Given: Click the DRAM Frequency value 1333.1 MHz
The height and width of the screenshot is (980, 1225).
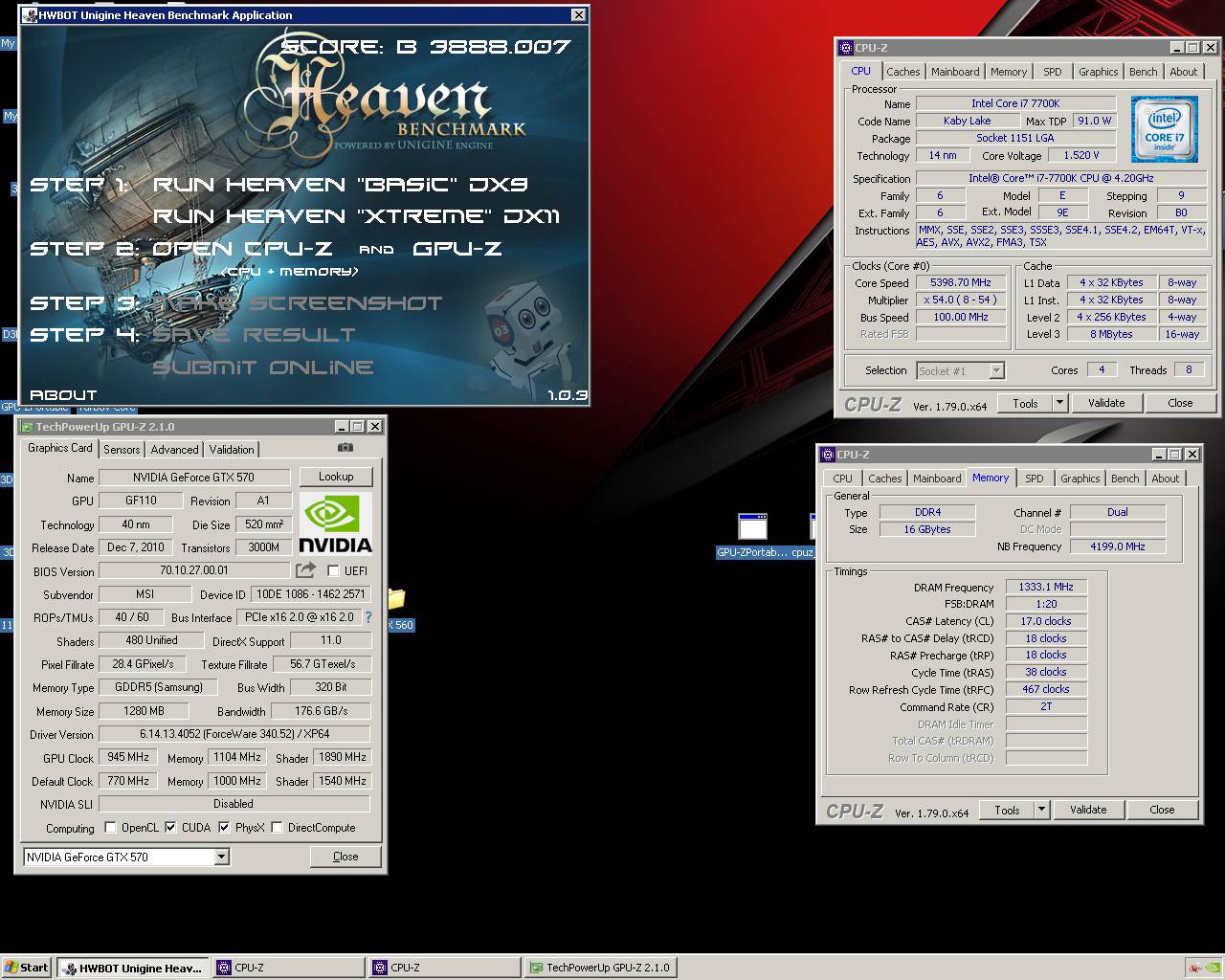Looking at the screenshot, I should 1046,587.
